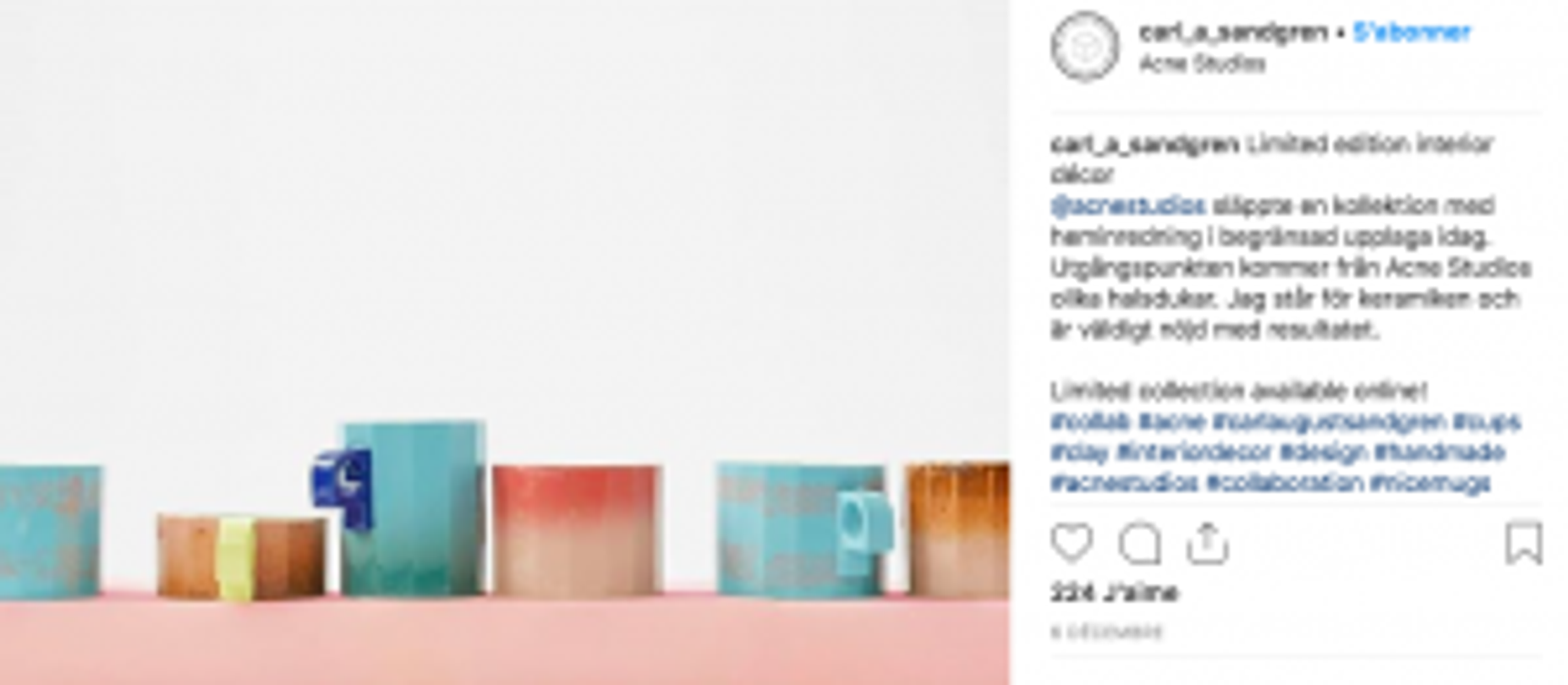1568x685 pixels.
Task: Open the carl_a_sandgren username in the header
Action: tap(1233, 32)
